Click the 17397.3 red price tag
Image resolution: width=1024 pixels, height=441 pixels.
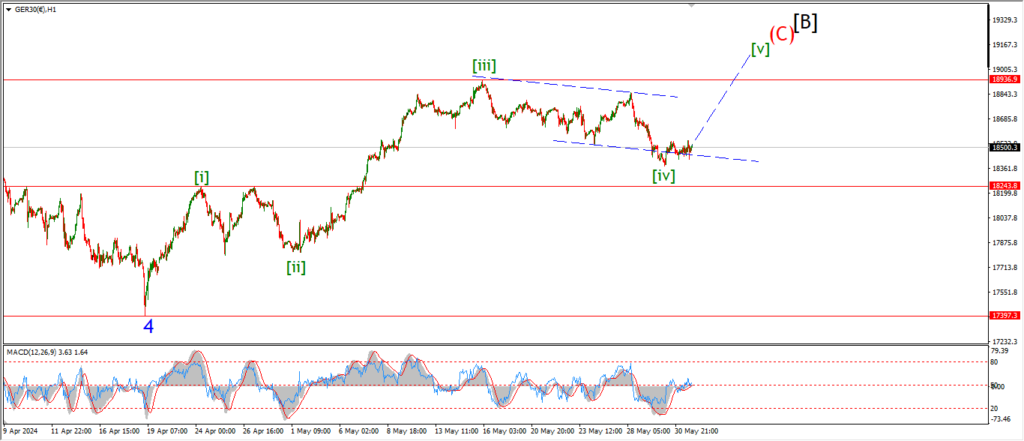(1004, 315)
